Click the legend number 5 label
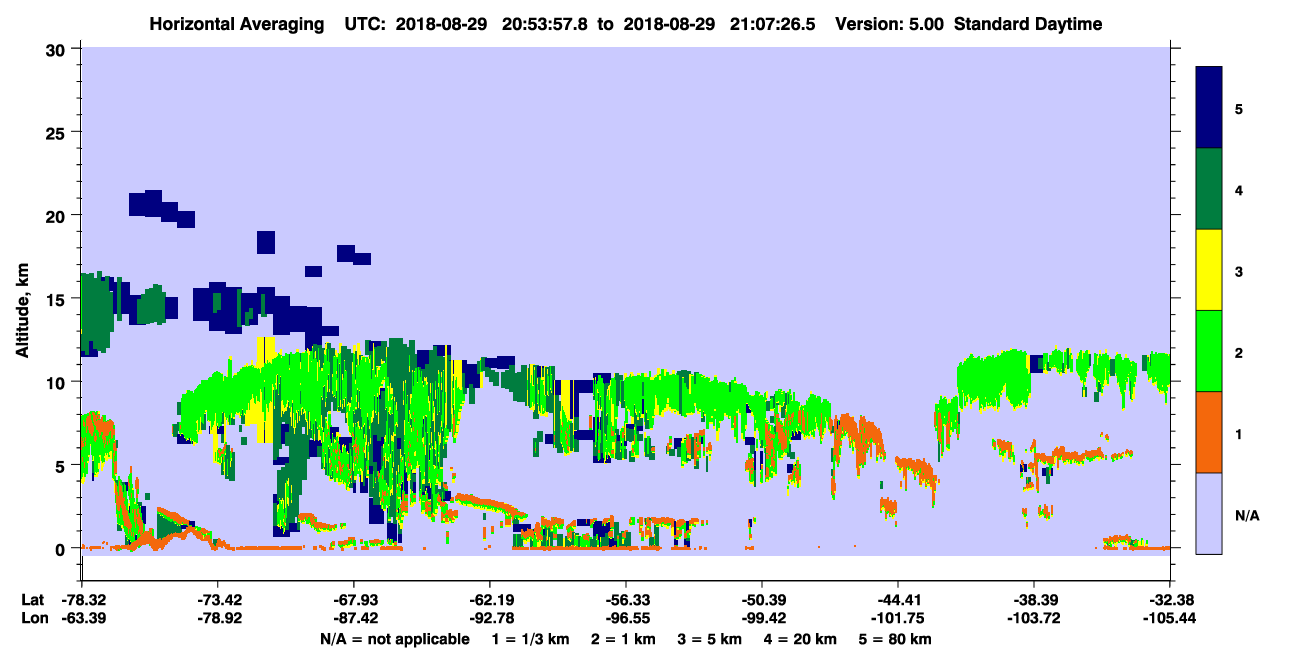Viewport: 1300px width, 667px height. 1238,108
